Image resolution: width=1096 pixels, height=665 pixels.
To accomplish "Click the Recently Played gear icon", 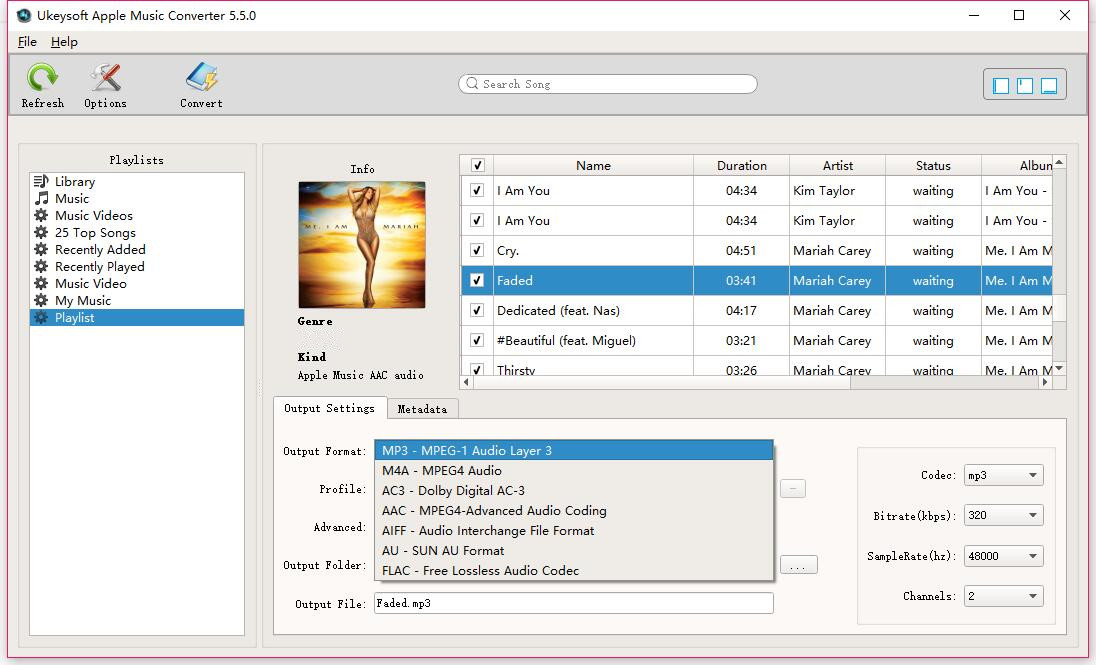I will [41, 266].
